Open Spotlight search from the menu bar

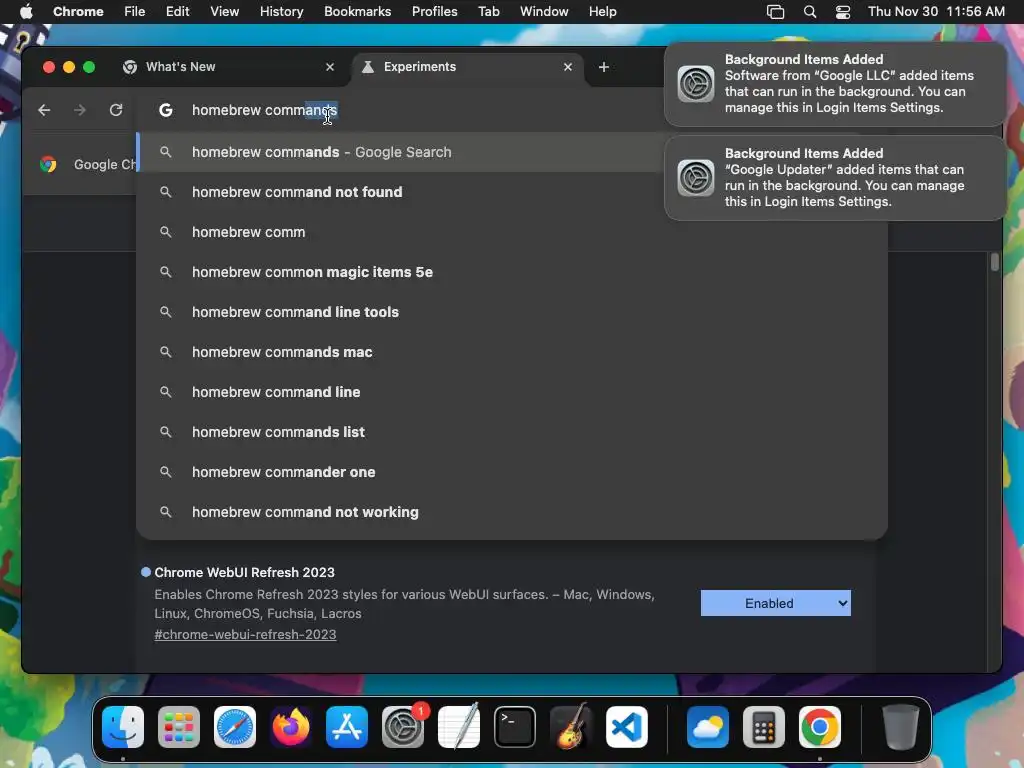(810, 12)
